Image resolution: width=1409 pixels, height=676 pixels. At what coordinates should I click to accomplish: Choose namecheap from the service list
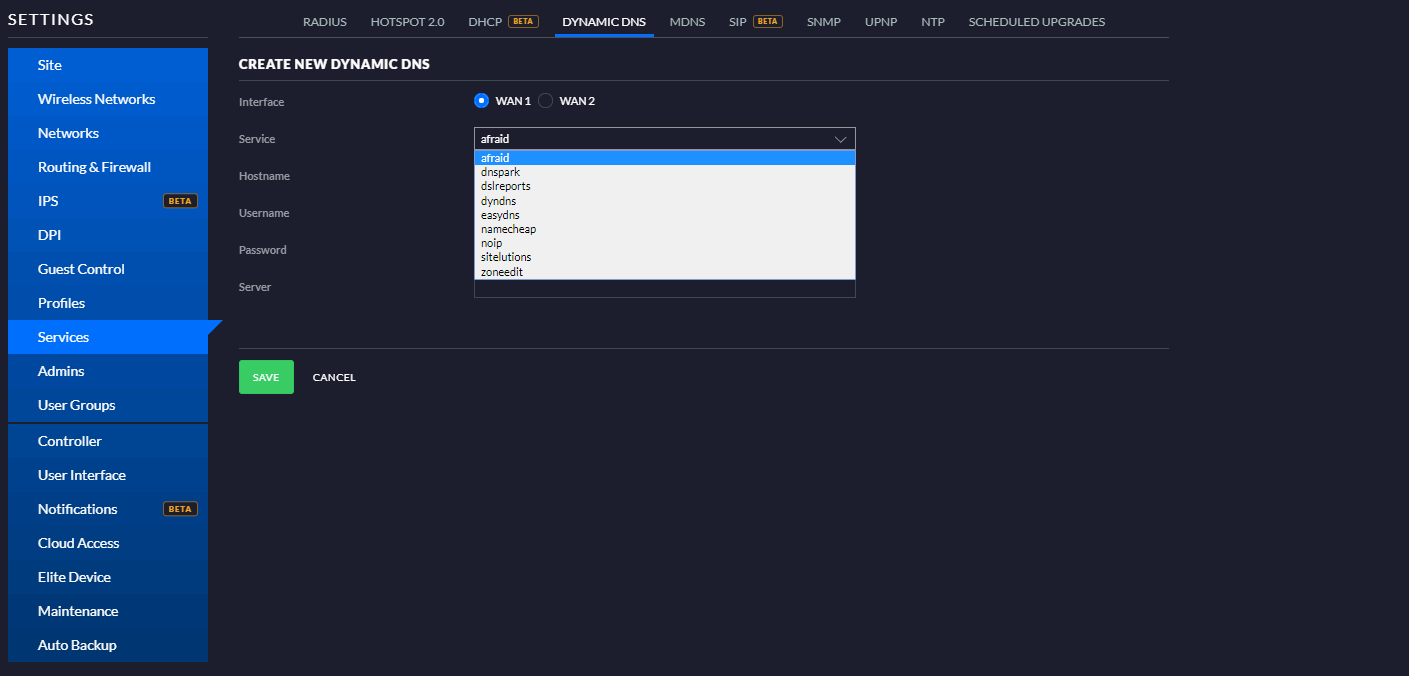(x=508, y=229)
